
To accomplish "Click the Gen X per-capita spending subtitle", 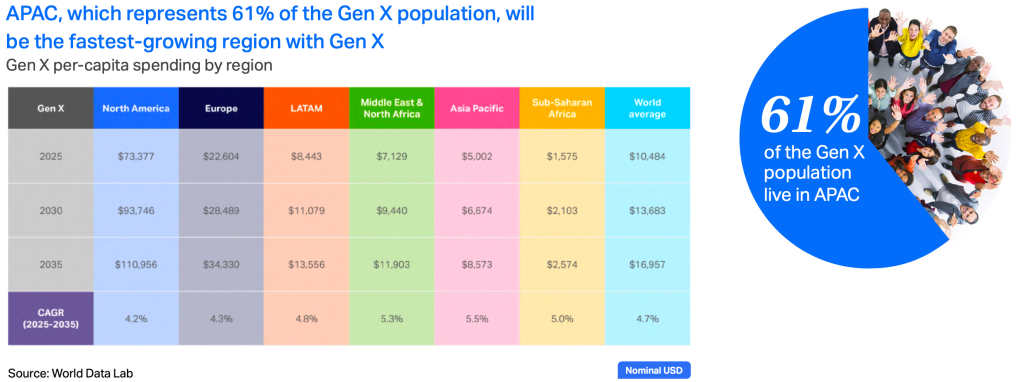I will 138,66.
